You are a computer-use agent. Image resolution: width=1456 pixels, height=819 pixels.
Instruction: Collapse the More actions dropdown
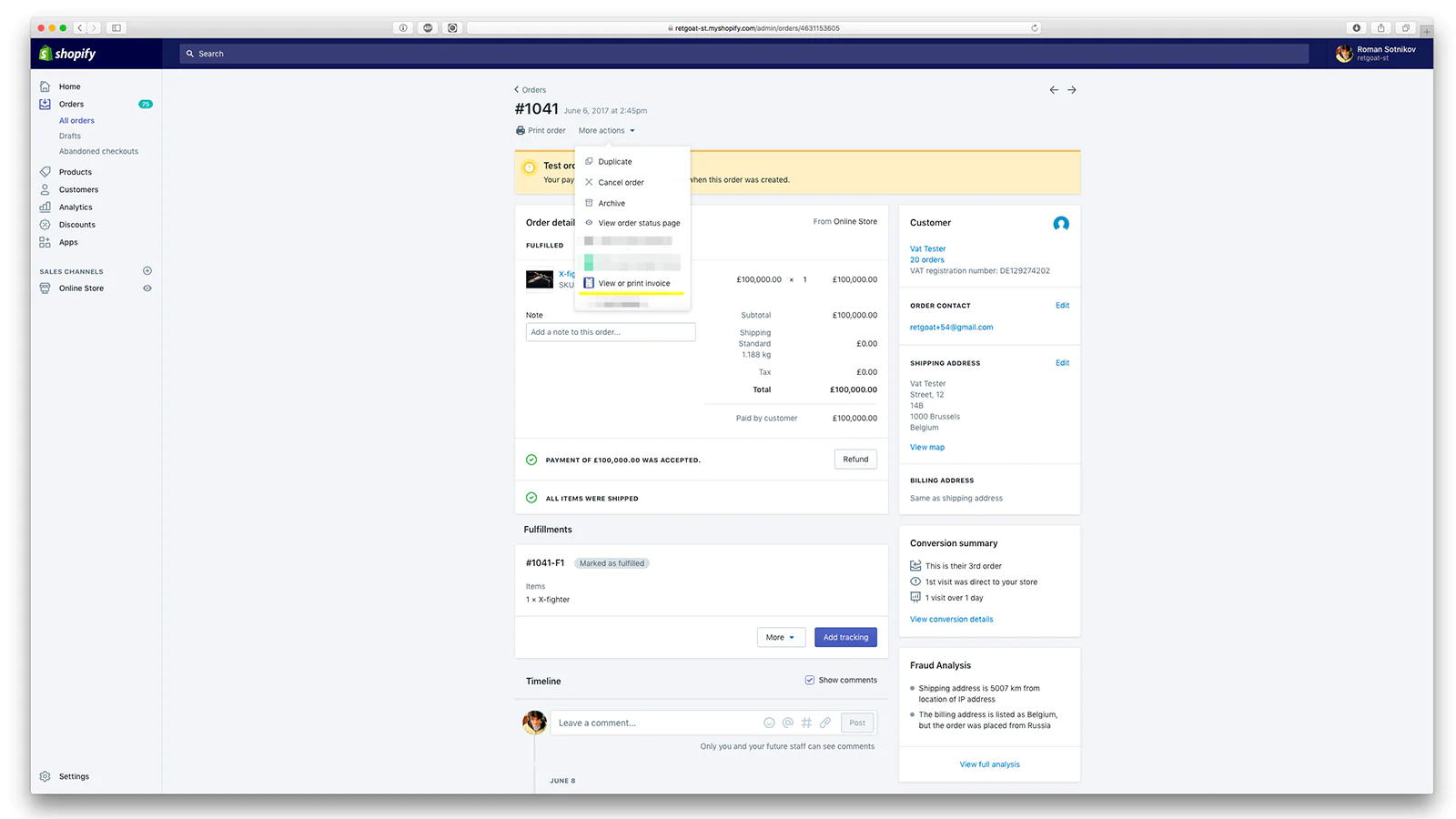(x=607, y=131)
